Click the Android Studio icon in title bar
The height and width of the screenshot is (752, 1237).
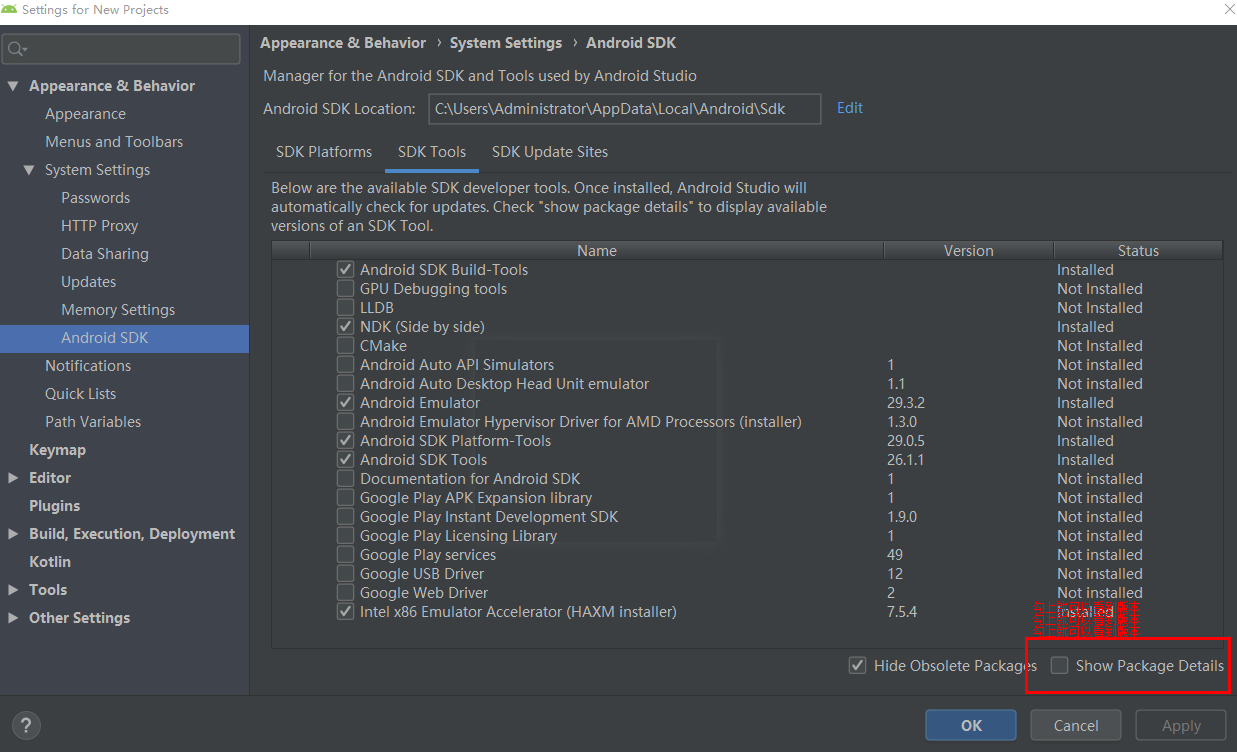click(x=9, y=9)
